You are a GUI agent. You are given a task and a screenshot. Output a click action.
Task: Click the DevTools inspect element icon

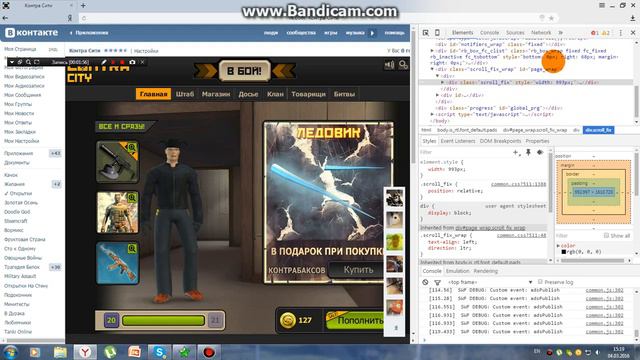coord(426,33)
